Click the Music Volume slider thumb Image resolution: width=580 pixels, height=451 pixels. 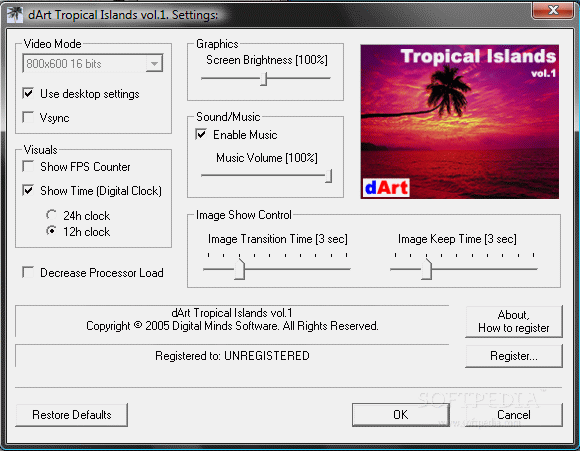tap(328, 176)
